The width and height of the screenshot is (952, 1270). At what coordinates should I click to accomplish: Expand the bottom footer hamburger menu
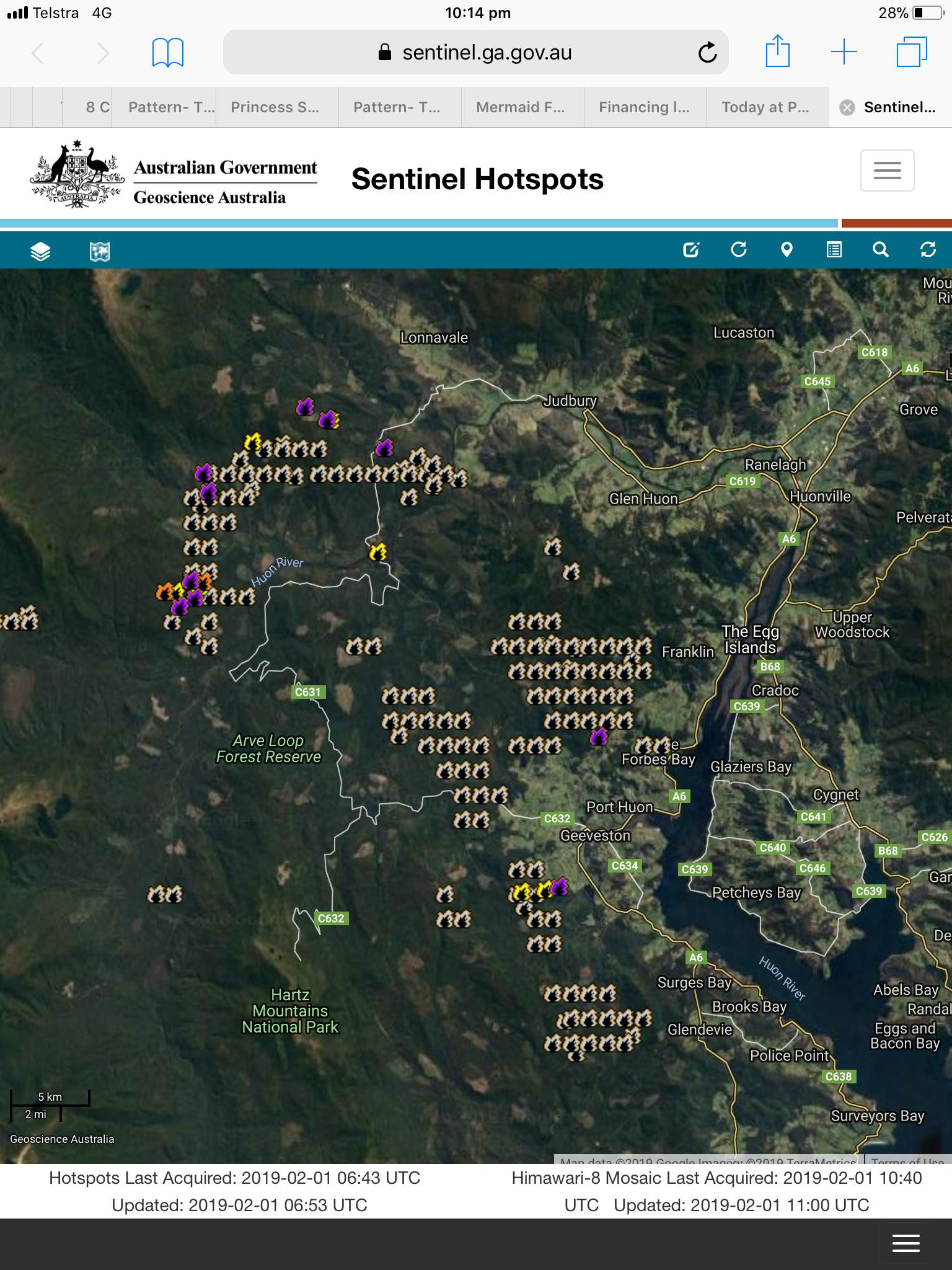click(x=906, y=1243)
